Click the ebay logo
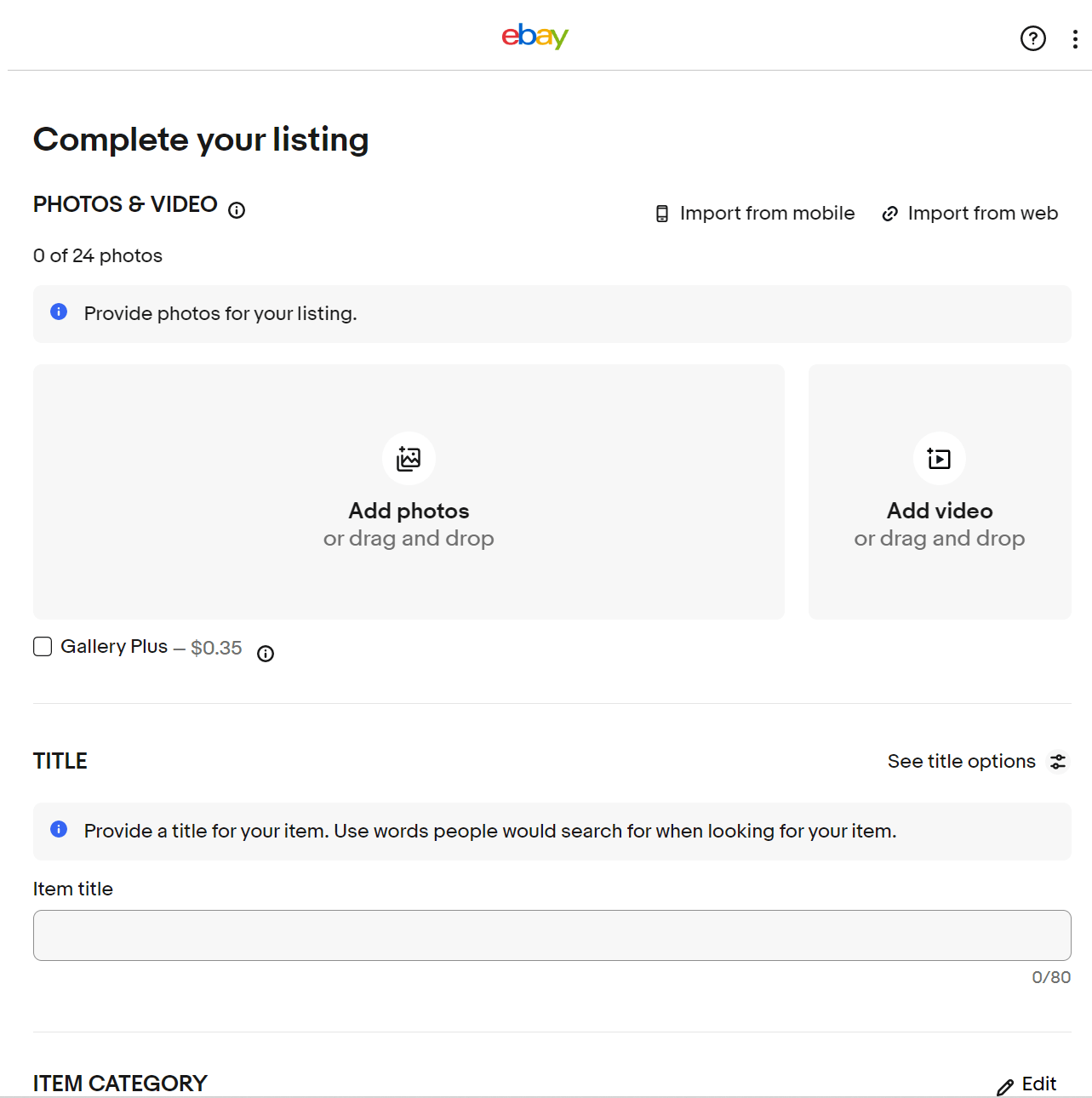 point(535,36)
